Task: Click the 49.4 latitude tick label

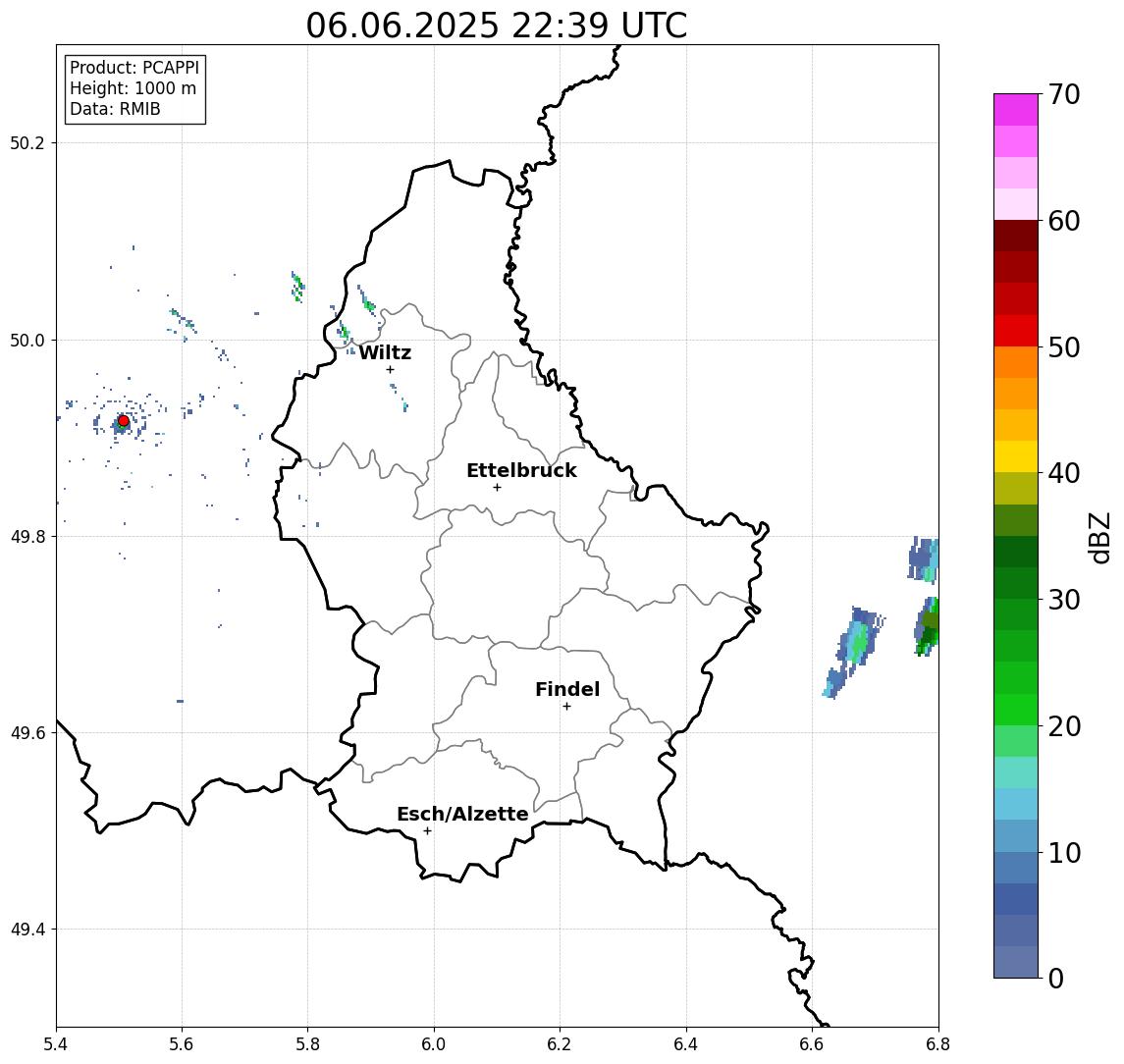Action: 27,930
